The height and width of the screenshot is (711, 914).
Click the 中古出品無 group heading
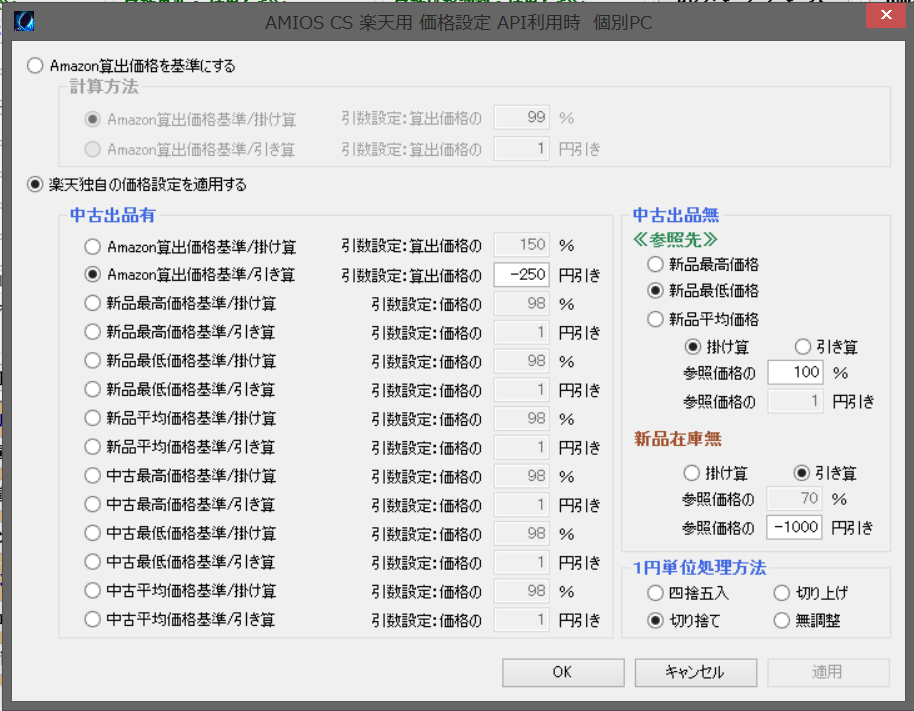(x=676, y=215)
